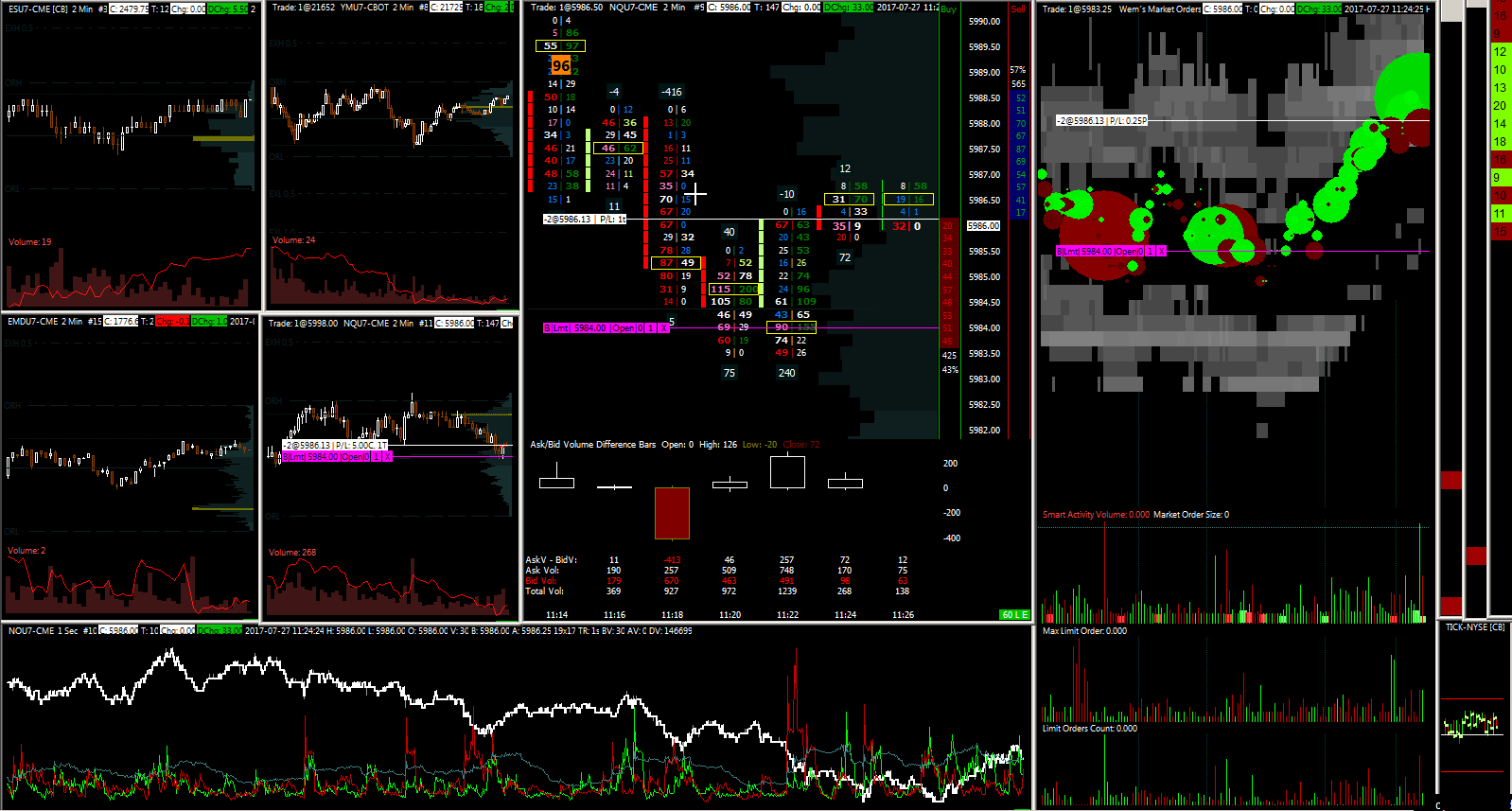Click the AskV - BidV row label
The image size is (1512, 811).
tap(551, 560)
